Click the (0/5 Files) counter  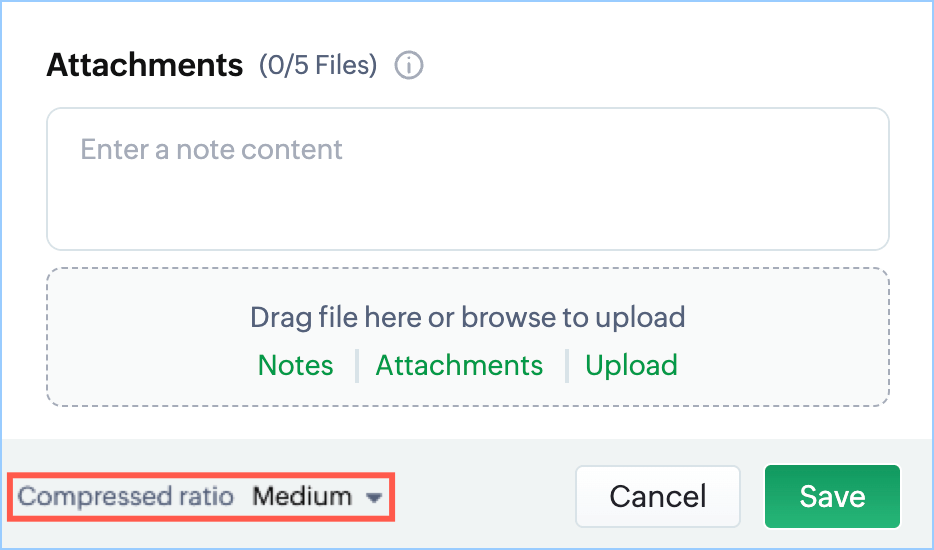coord(318,66)
